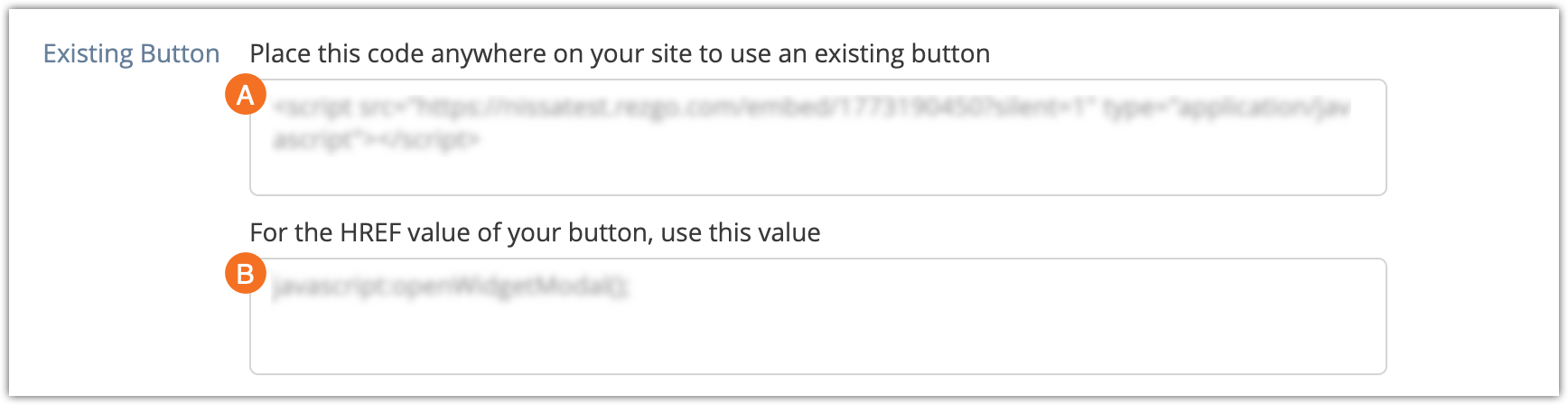Click the phrase 'use this value'
This screenshot has width=1568, height=405.
click(741, 233)
